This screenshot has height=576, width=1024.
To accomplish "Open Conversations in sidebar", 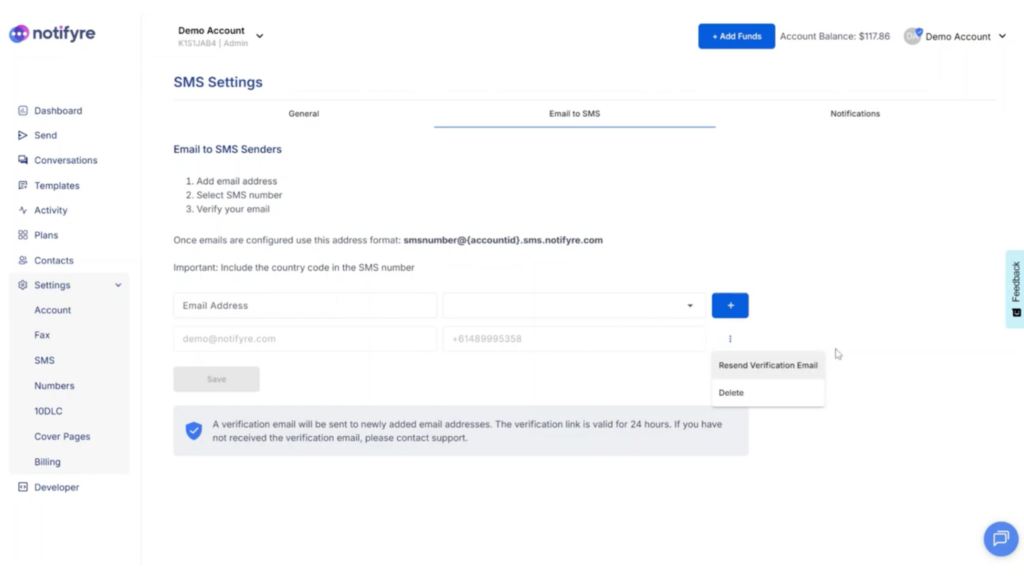I will (x=65, y=160).
